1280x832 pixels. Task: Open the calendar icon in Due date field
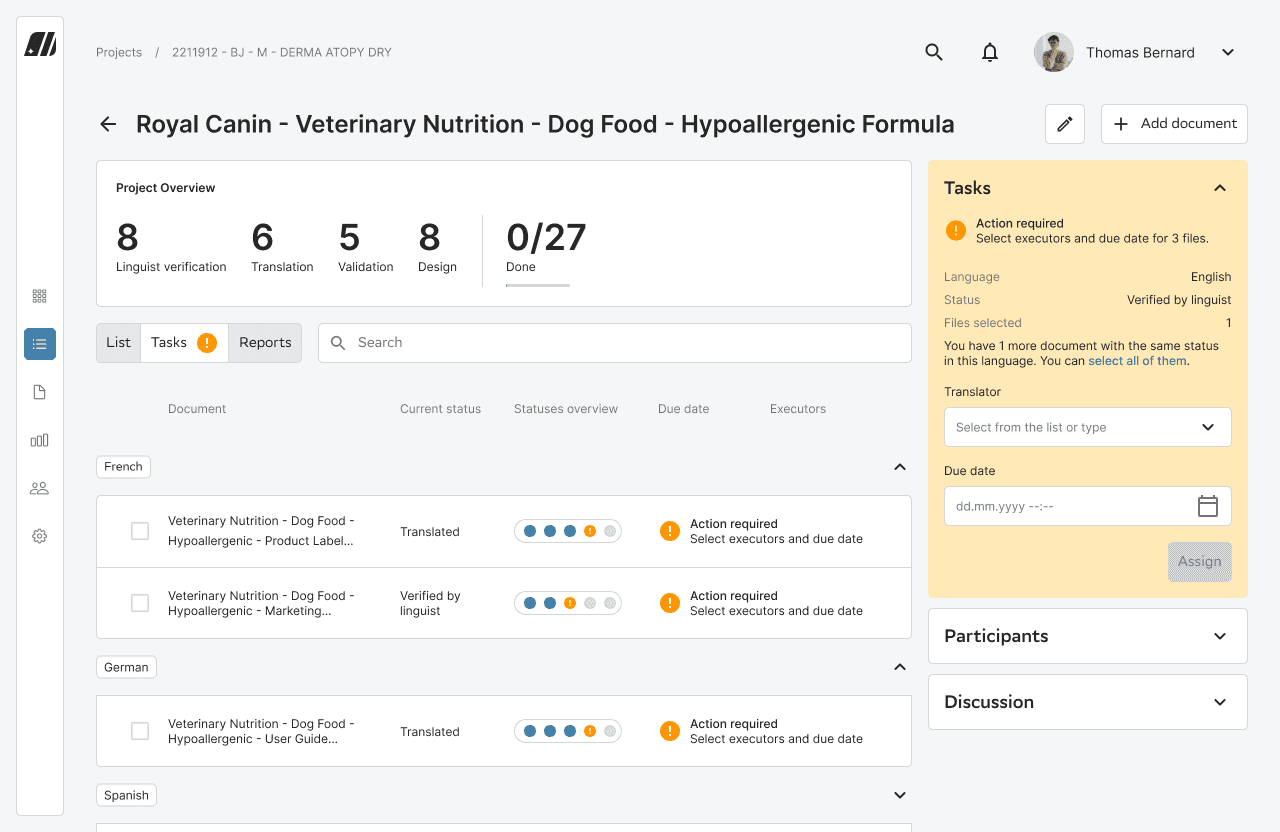[x=1208, y=506]
